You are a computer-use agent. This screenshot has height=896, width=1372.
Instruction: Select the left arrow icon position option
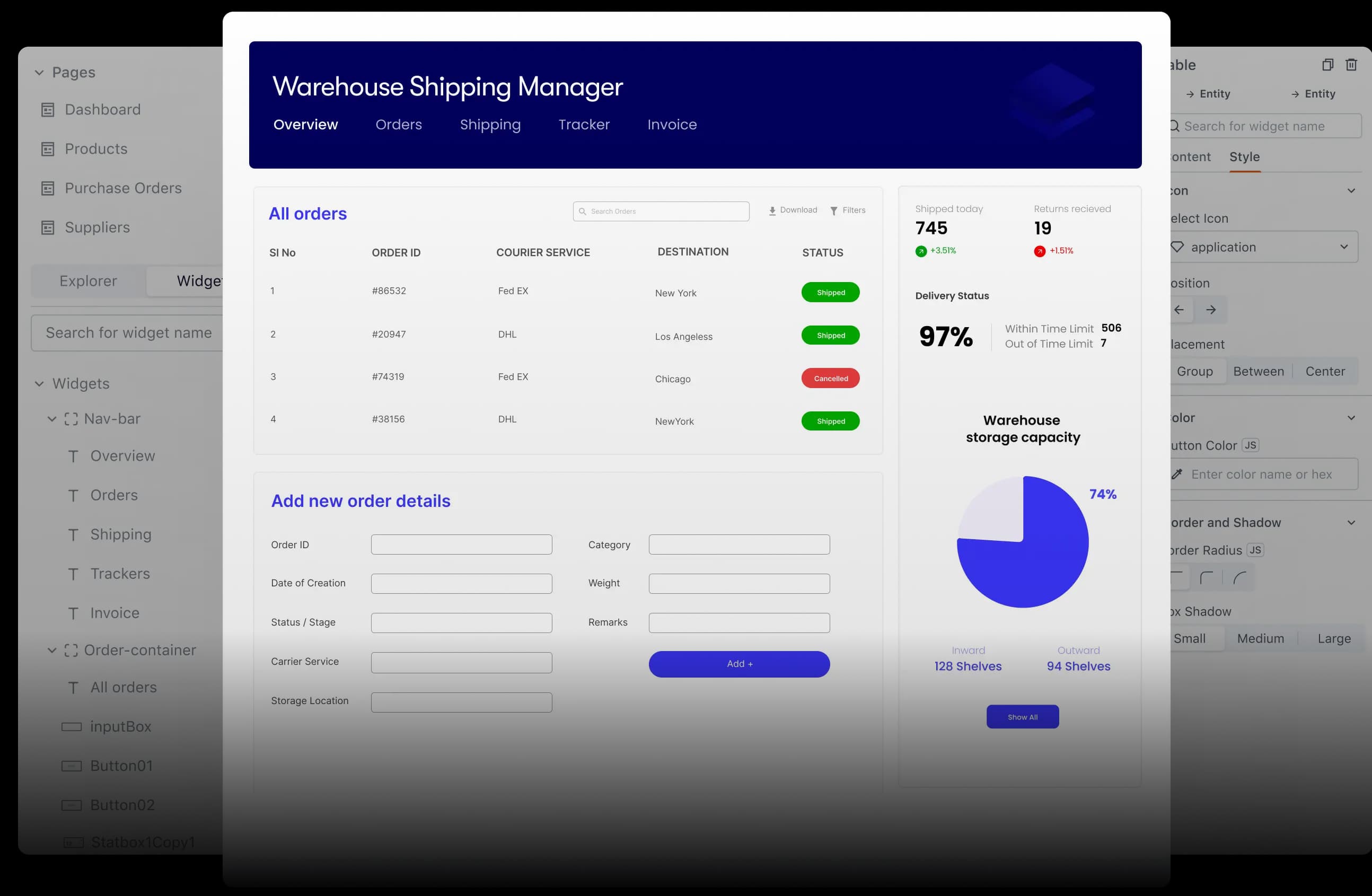[x=1180, y=310]
